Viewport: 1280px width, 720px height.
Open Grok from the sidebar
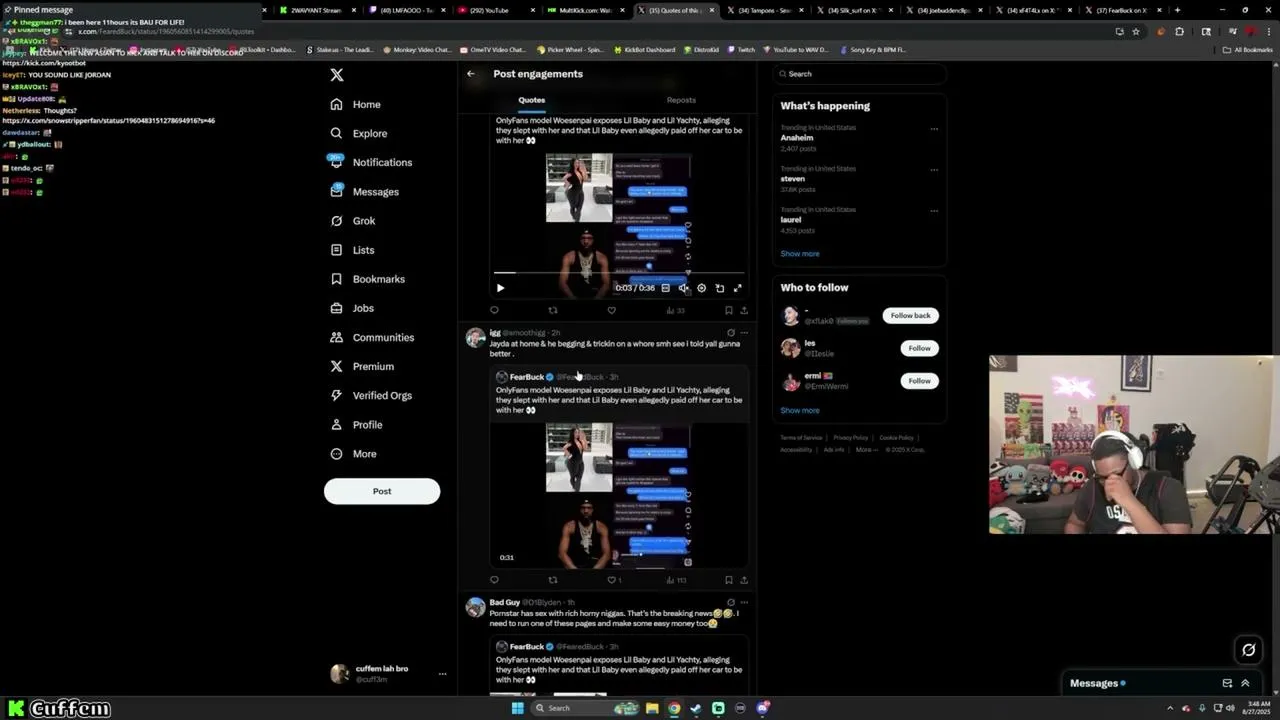tap(353, 221)
